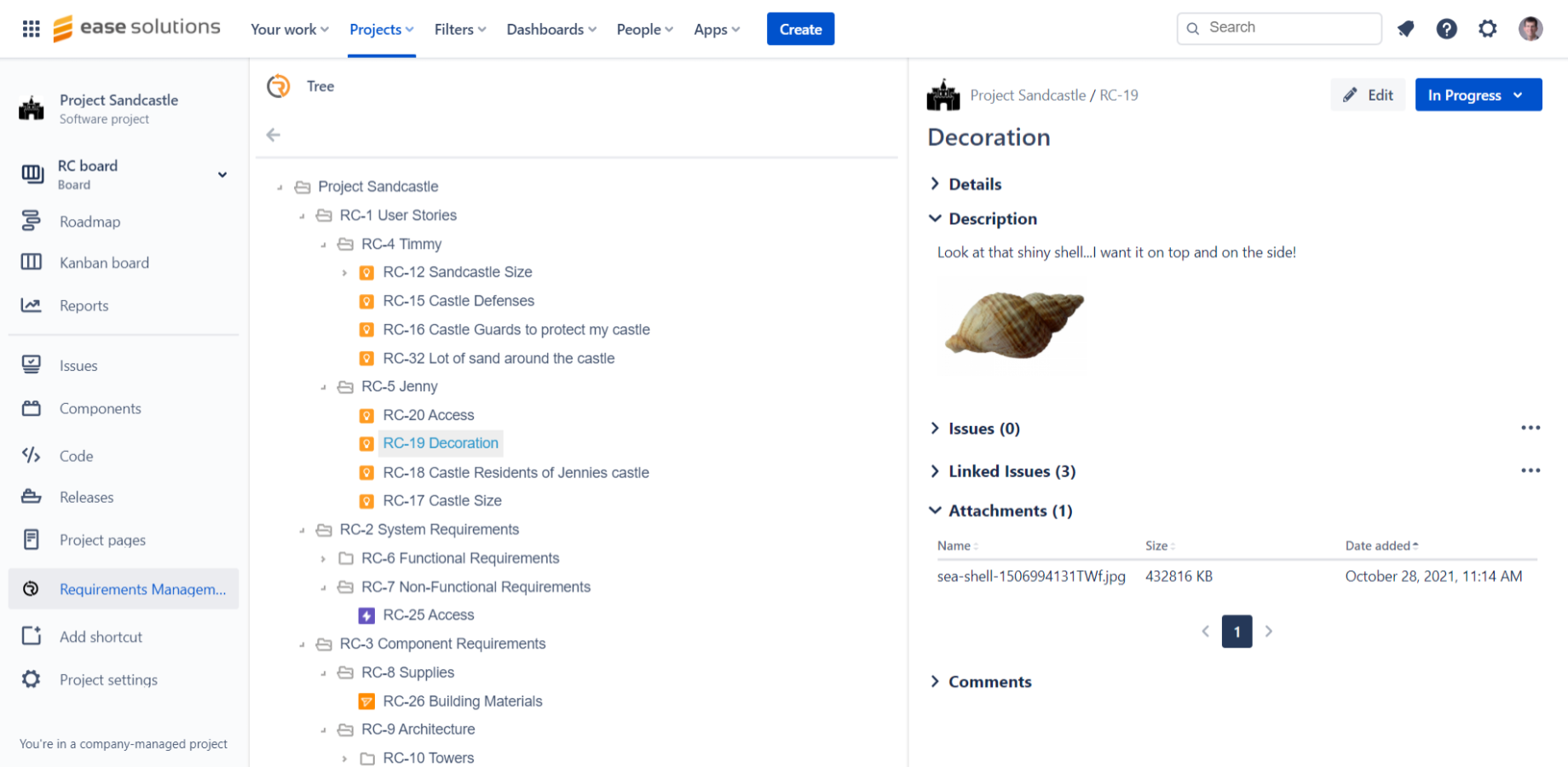Viewport: 1568px width, 767px height.
Task: Collapse the Attachments (1) section
Action: click(x=935, y=510)
